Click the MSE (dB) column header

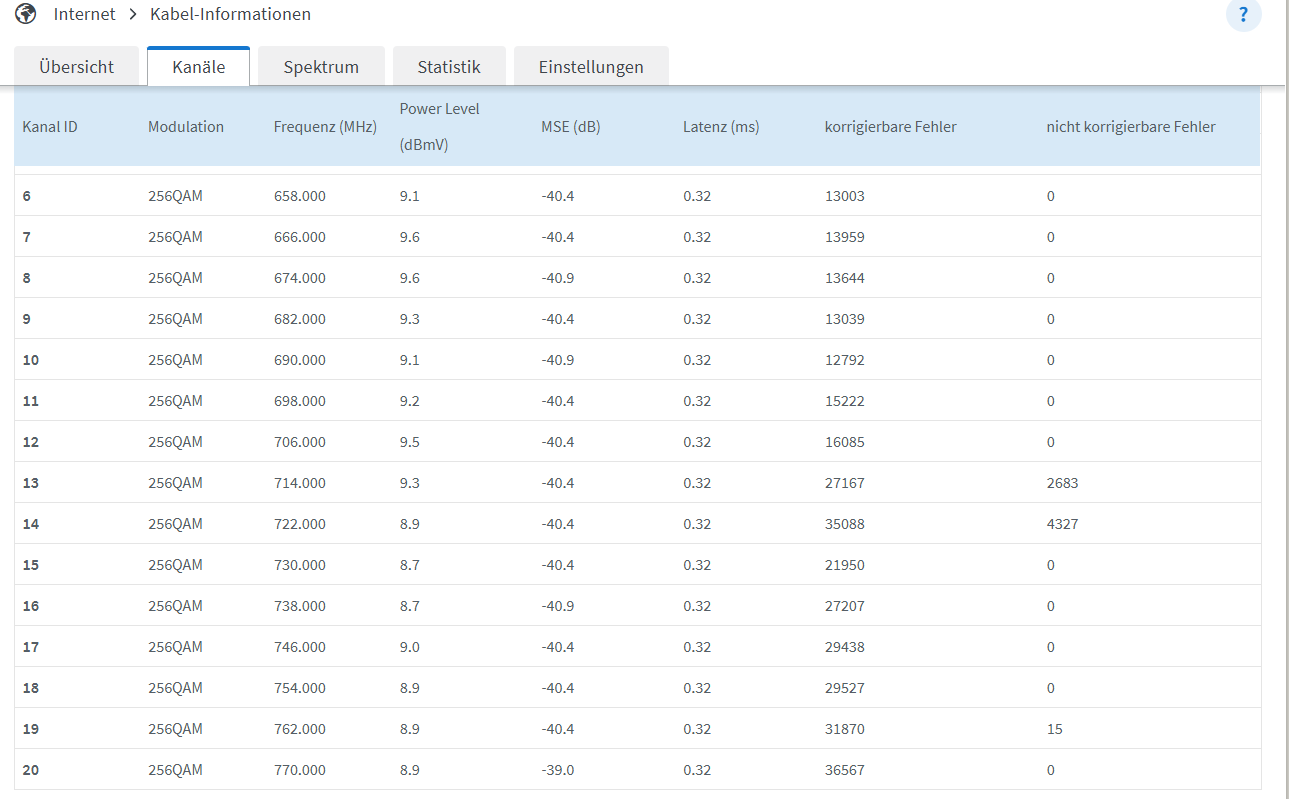coord(570,127)
